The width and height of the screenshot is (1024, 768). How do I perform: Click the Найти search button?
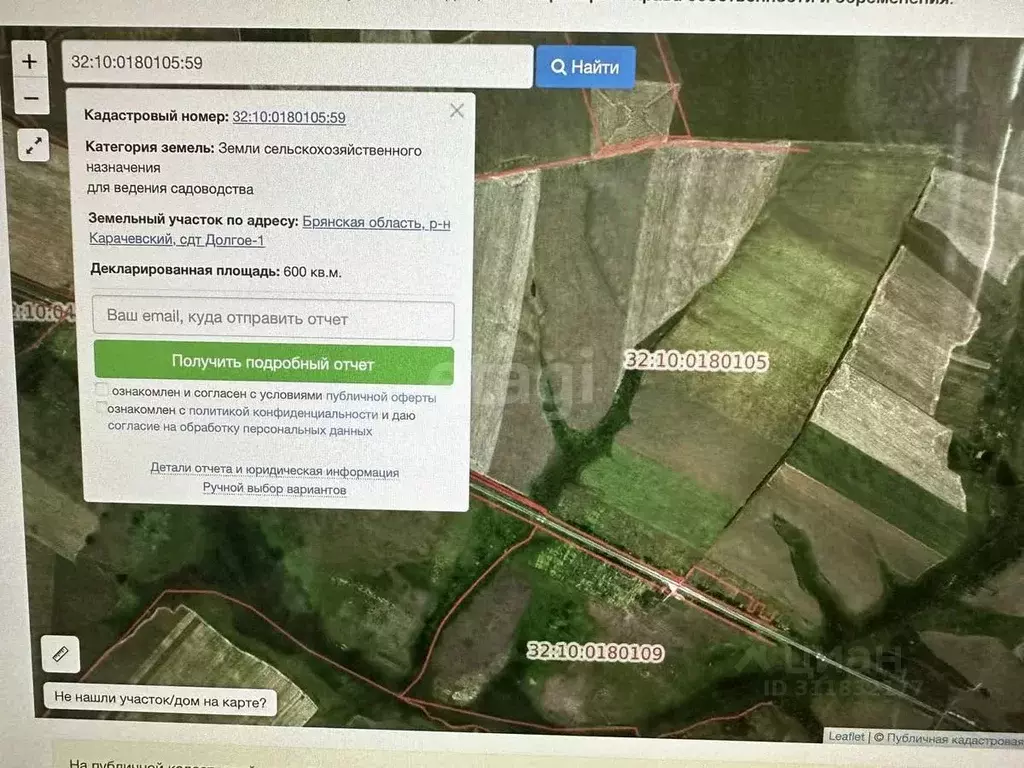[586, 68]
